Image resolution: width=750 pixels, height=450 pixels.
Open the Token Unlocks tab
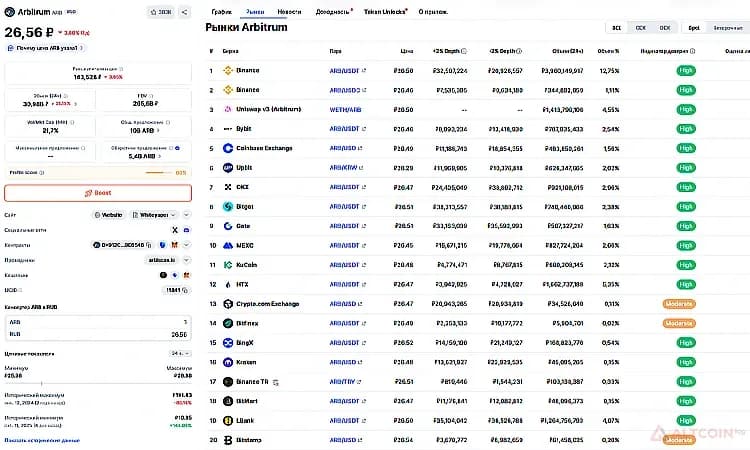(x=385, y=12)
